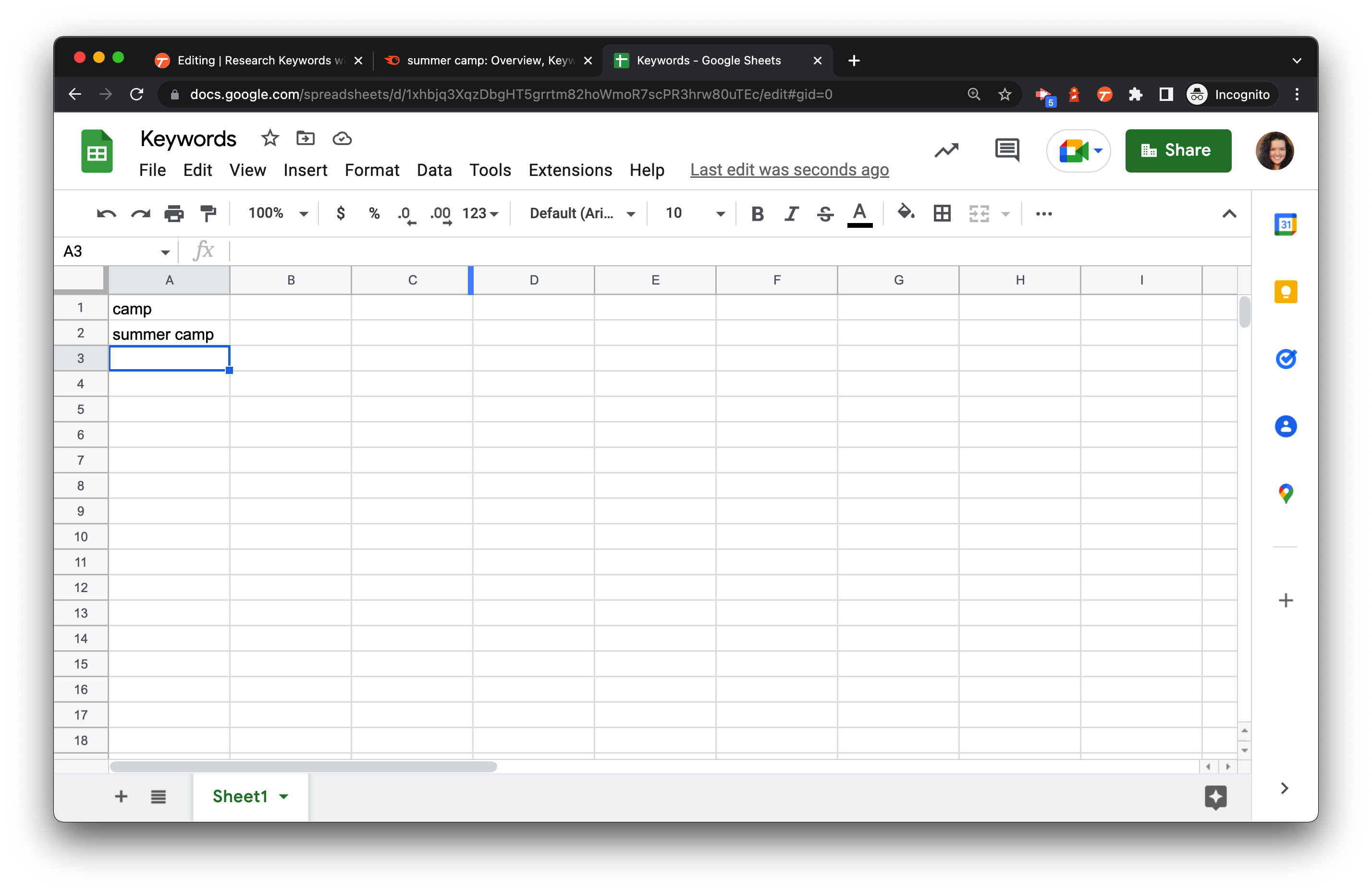Viewport: 1372px width, 893px height.
Task: Decrease decimal places button
Action: [x=406, y=214]
